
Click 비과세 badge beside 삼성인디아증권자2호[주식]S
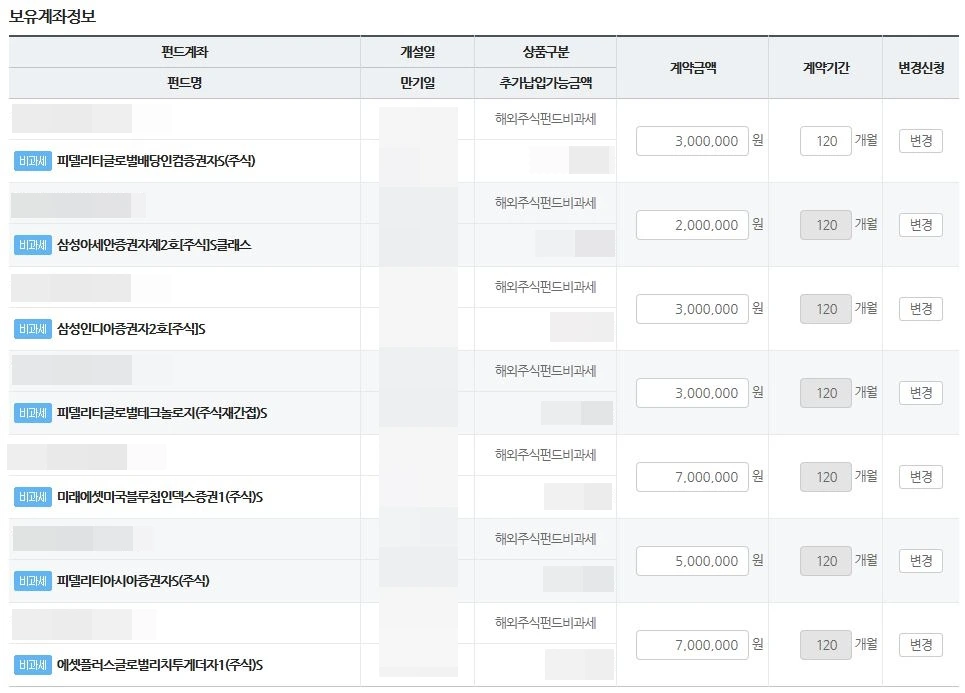point(33,329)
